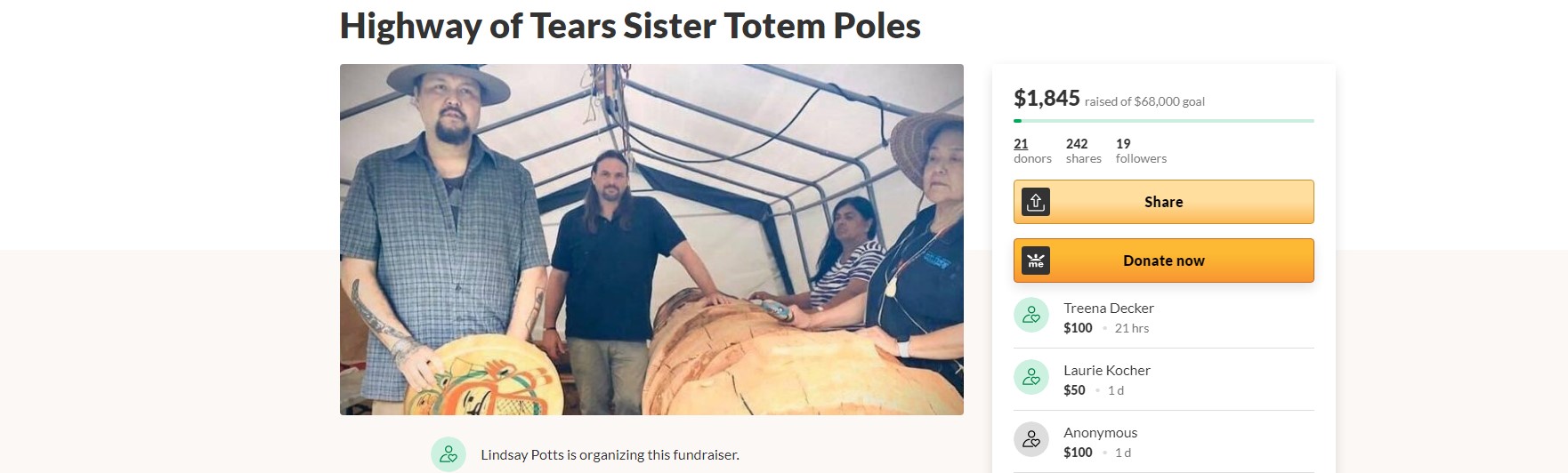Open the 21 donors link
The width and height of the screenshot is (1568, 473).
[1032, 150]
